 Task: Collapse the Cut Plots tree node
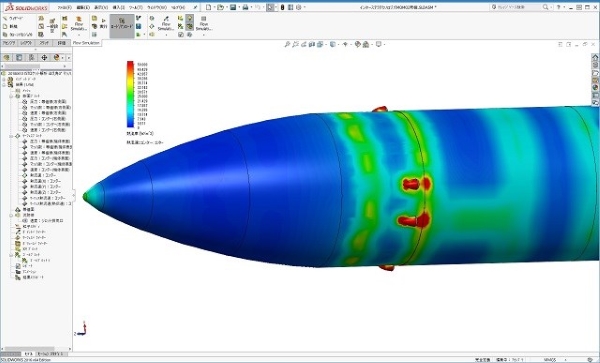point(11,96)
